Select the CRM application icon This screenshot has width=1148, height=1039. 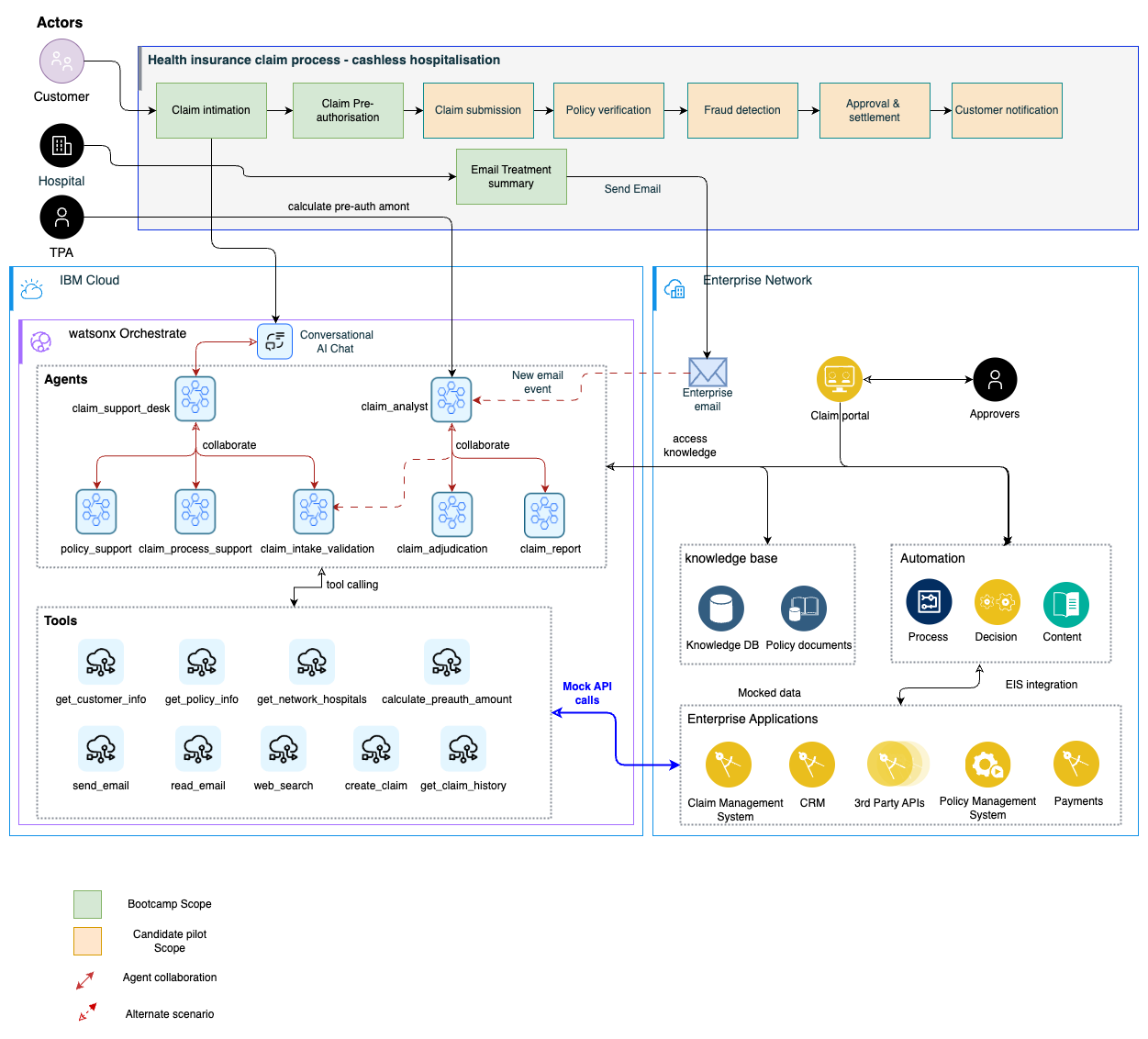coord(812,765)
